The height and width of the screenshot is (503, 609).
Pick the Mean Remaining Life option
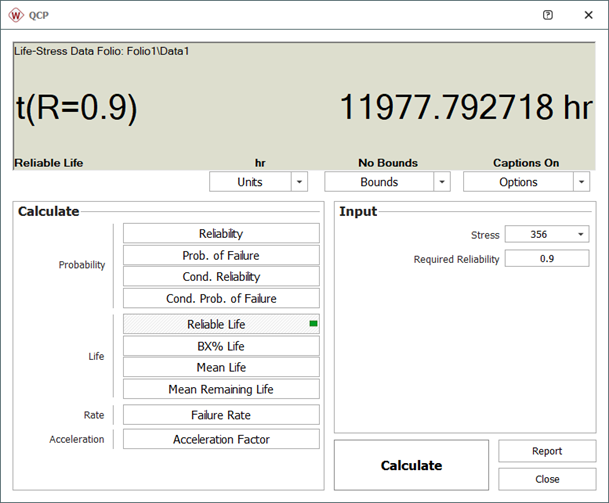221,389
